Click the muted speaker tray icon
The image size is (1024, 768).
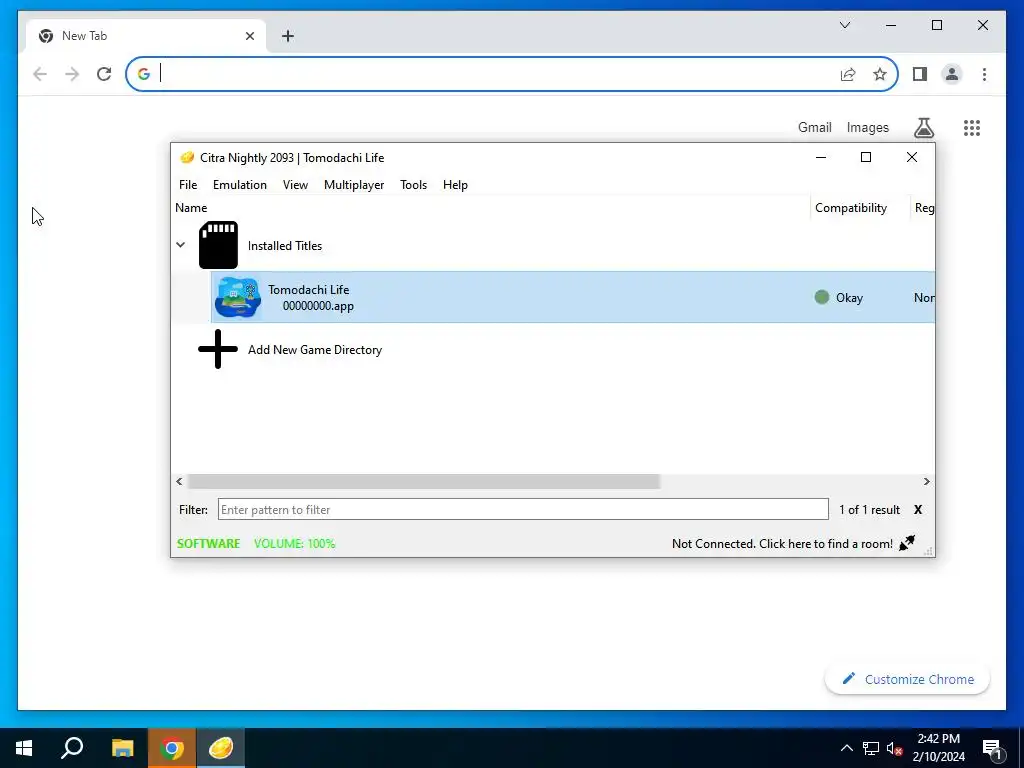[x=894, y=748]
